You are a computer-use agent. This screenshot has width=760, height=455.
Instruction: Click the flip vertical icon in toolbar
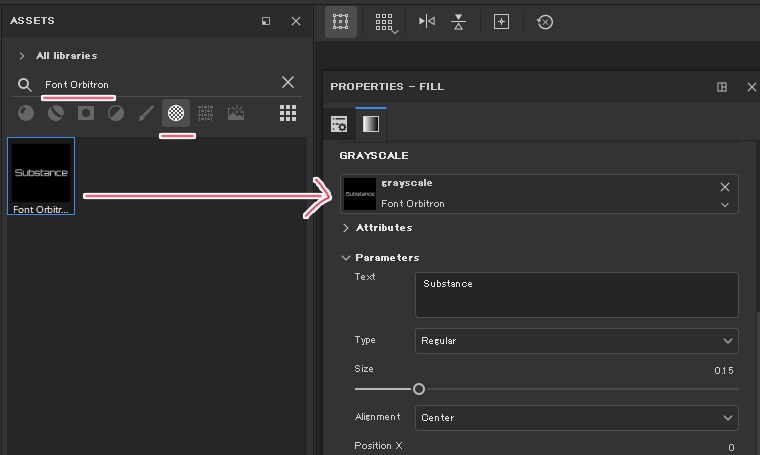[x=458, y=21]
